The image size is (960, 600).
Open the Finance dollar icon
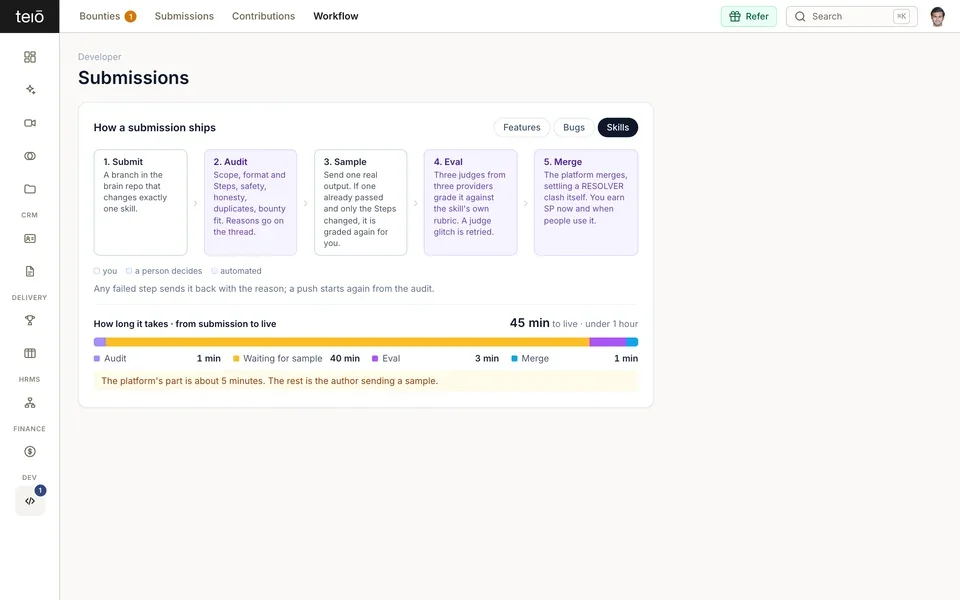pyautogui.click(x=29, y=452)
